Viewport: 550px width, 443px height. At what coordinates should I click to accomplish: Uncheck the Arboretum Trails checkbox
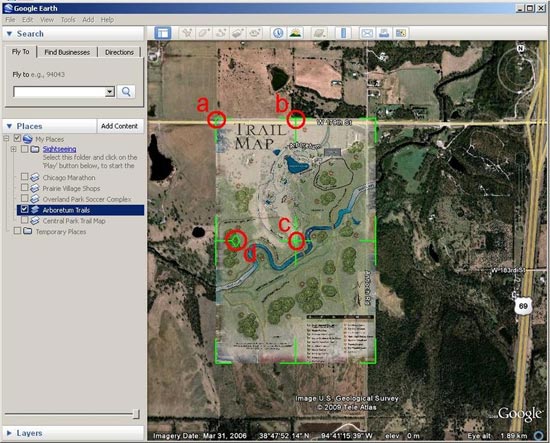pos(24,209)
